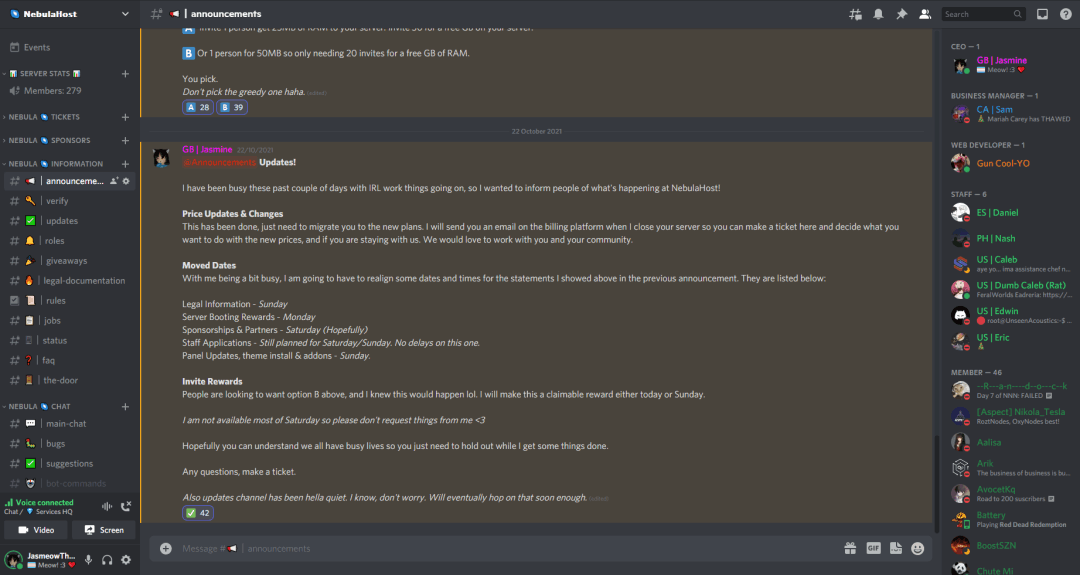Mute the microphone

88,560
